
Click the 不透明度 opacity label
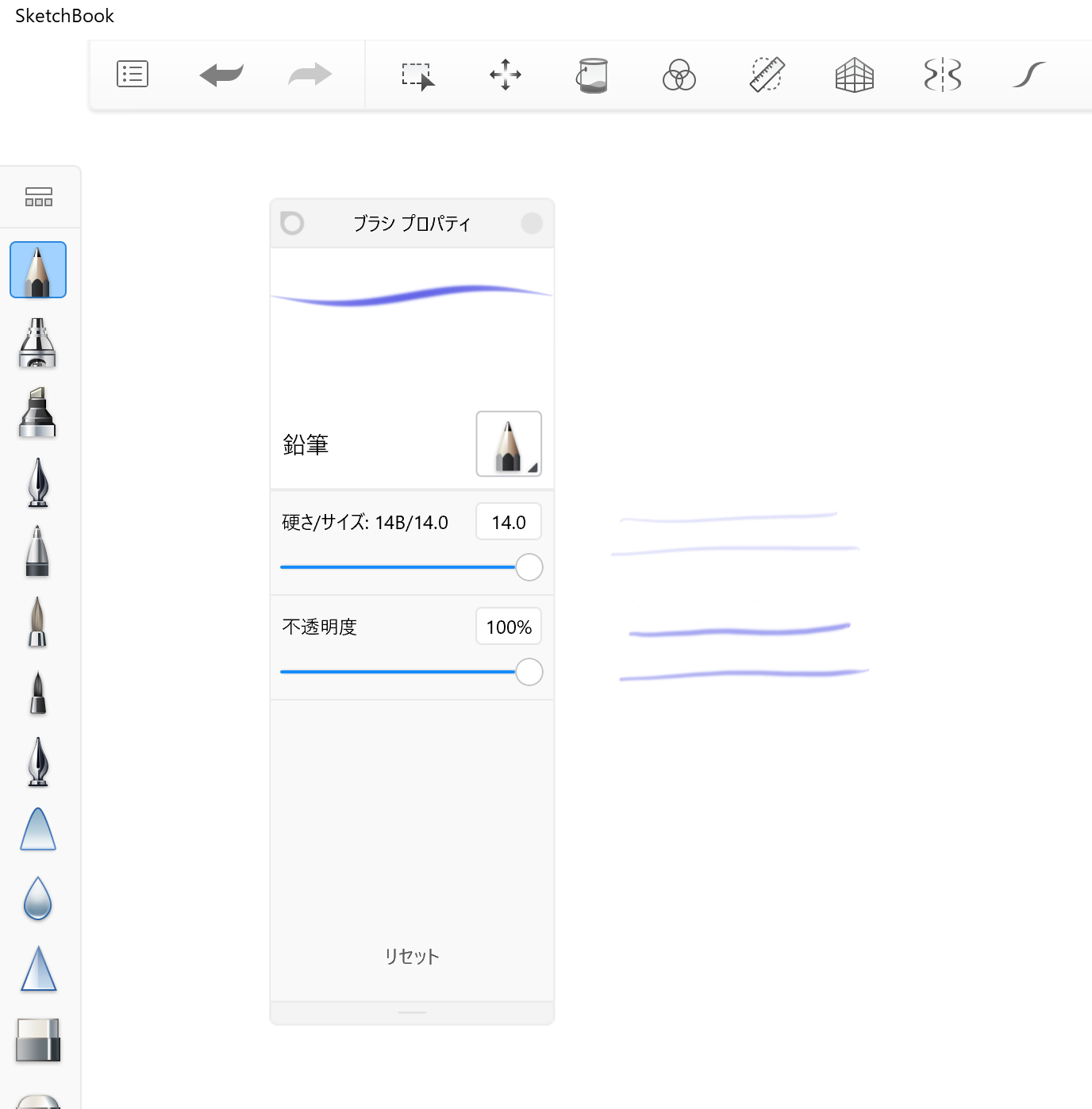(320, 627)
